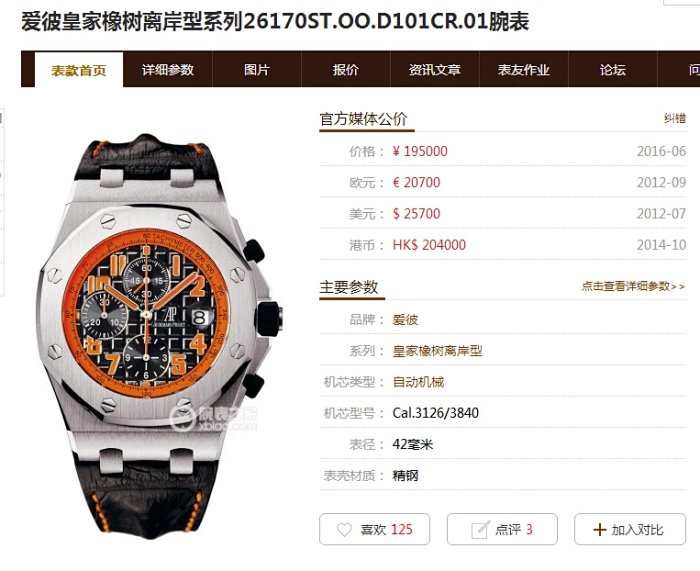The width and height of the screenshot is (700, 571).
Task: Click the plus icon for 加入对比
Action: [x=600, y=530]
